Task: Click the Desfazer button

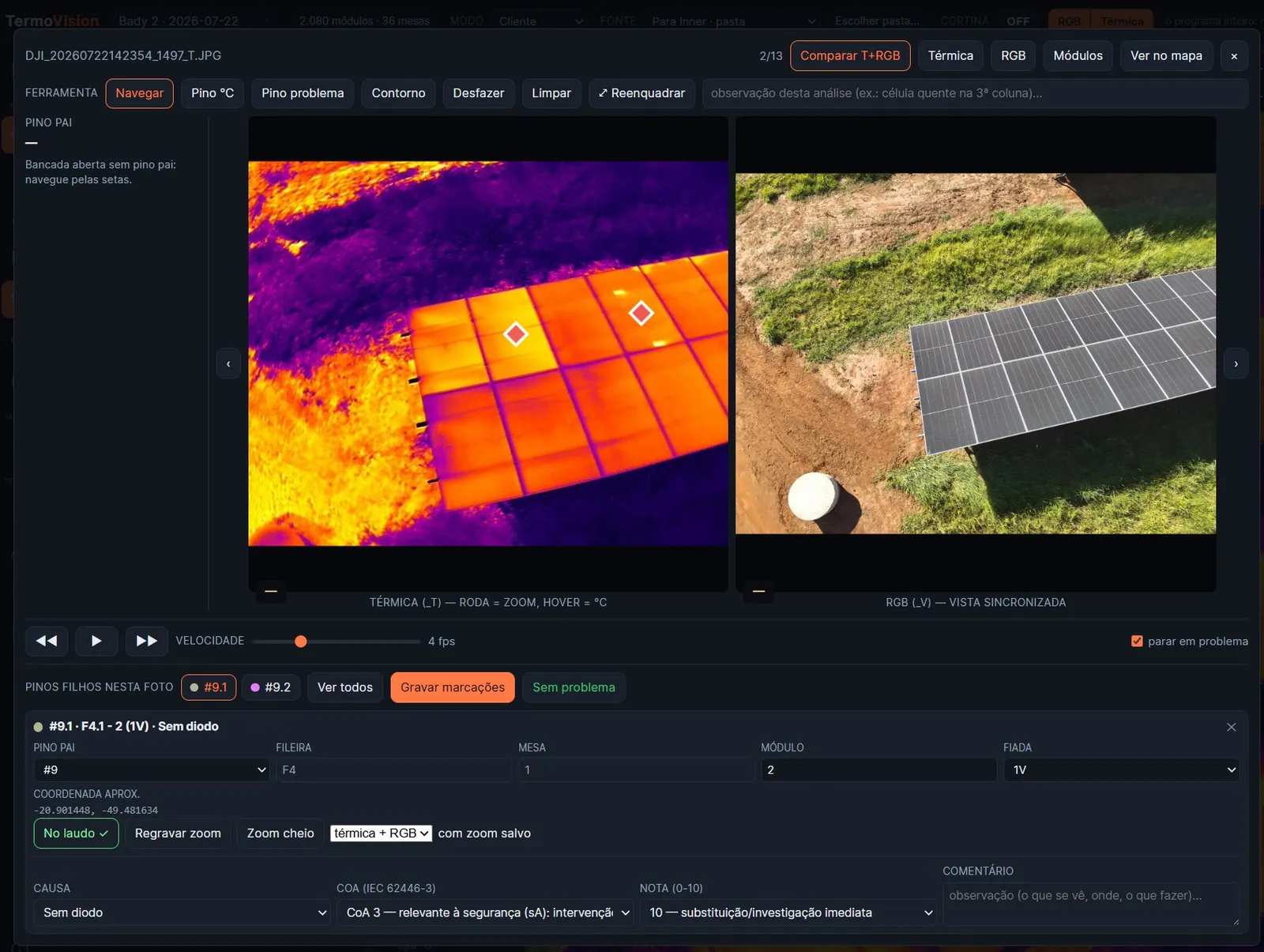Action: 478,93
